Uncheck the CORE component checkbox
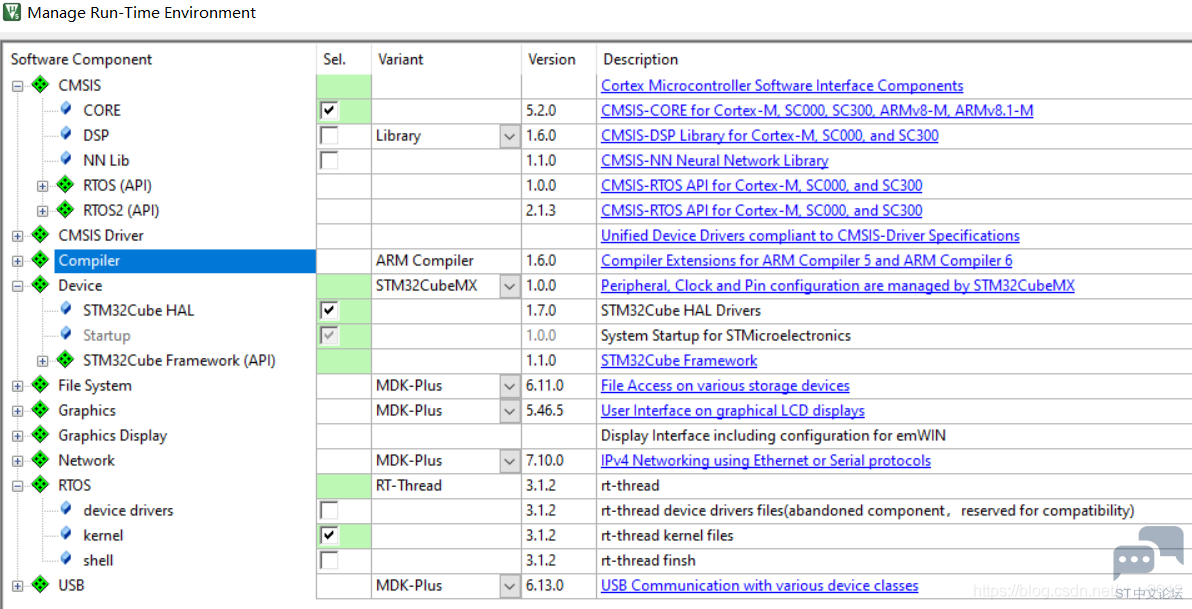Image resolution: width=1192 pixels, height=609 pixels. tap(329, 111)
